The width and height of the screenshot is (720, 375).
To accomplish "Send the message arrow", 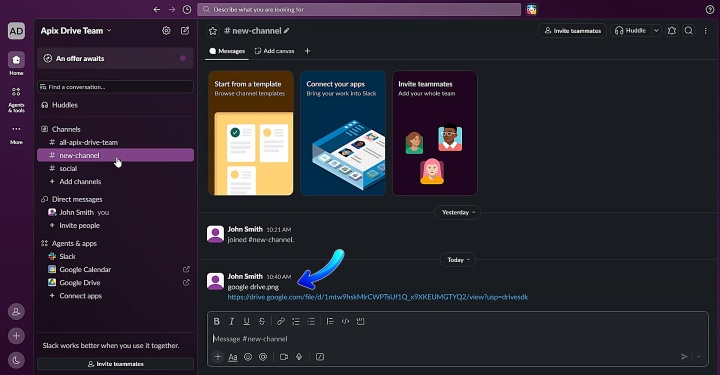I will 684,357.
